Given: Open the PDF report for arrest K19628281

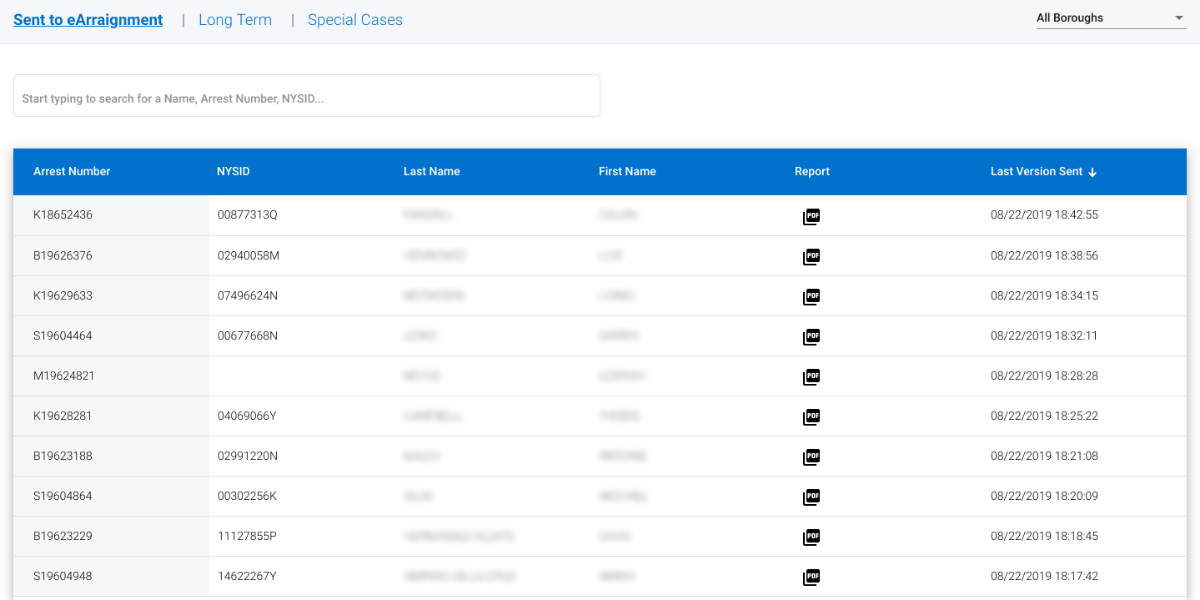Looking at the screenshot, I should (x=811, y=416).
